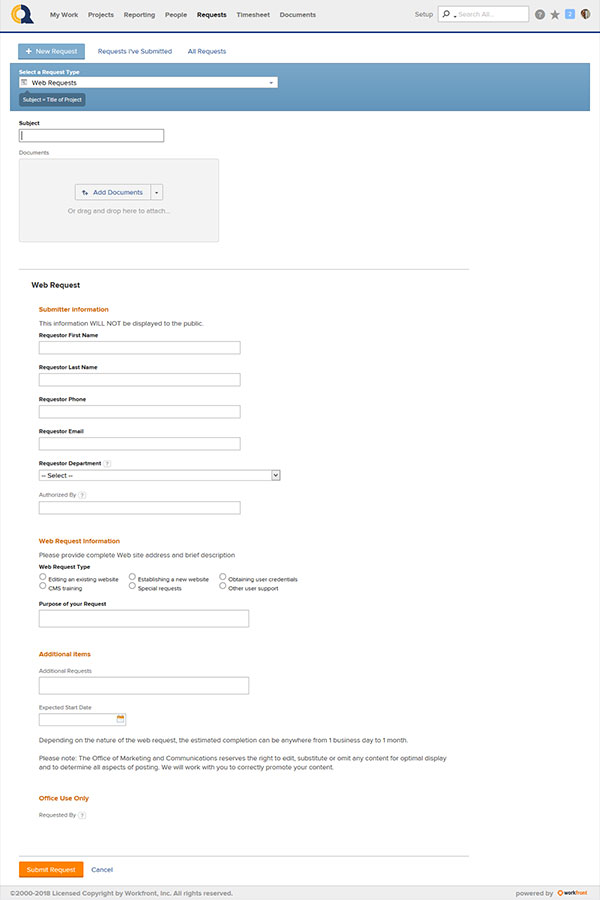This screenshot has height=900, width=600.
Task: Click the Subject = Title of Project tooltip
Action: 52,100
